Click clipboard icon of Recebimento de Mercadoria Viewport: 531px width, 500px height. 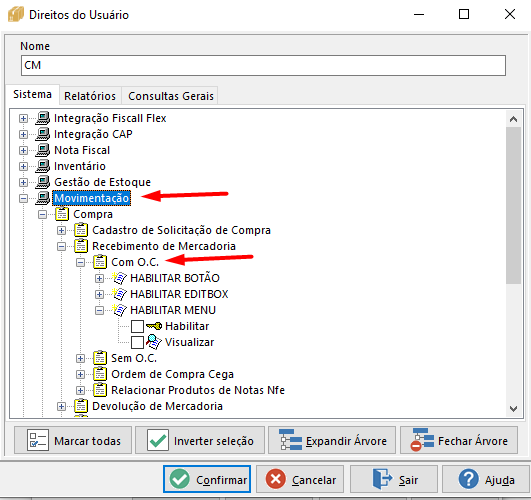click(x=81, y=246)
